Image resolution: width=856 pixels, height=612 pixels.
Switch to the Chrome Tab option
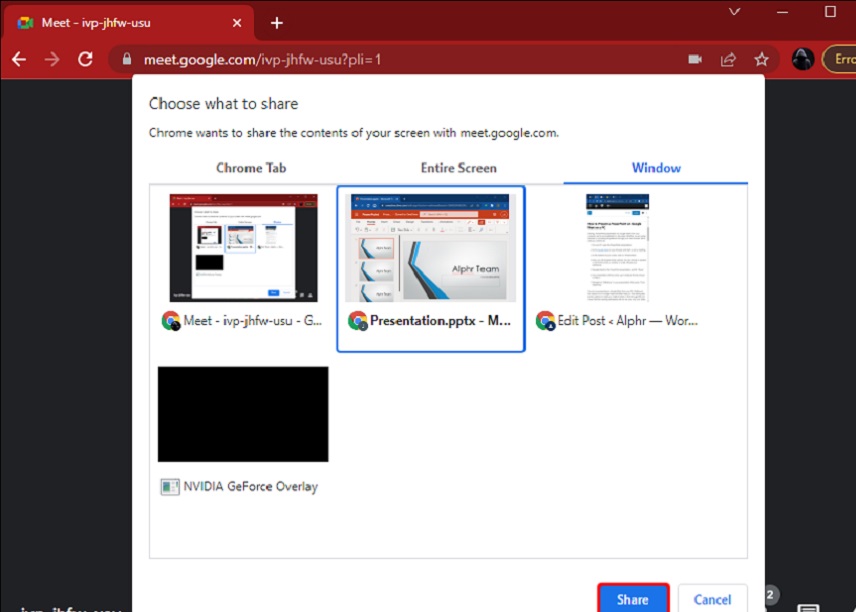coord(251,168)
